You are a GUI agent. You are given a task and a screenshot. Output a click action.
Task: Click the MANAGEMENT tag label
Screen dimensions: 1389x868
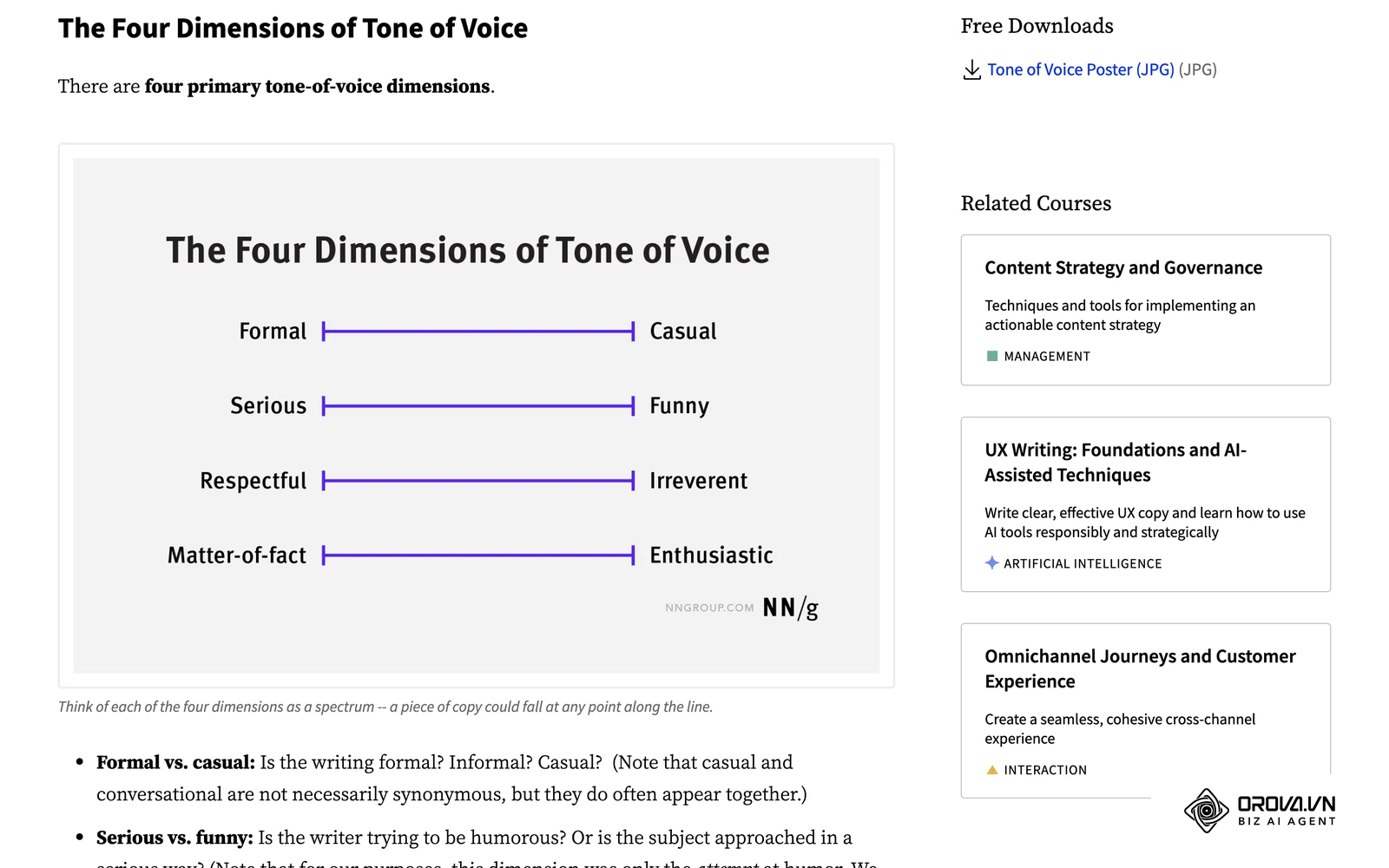click(x=1046, y=356)
